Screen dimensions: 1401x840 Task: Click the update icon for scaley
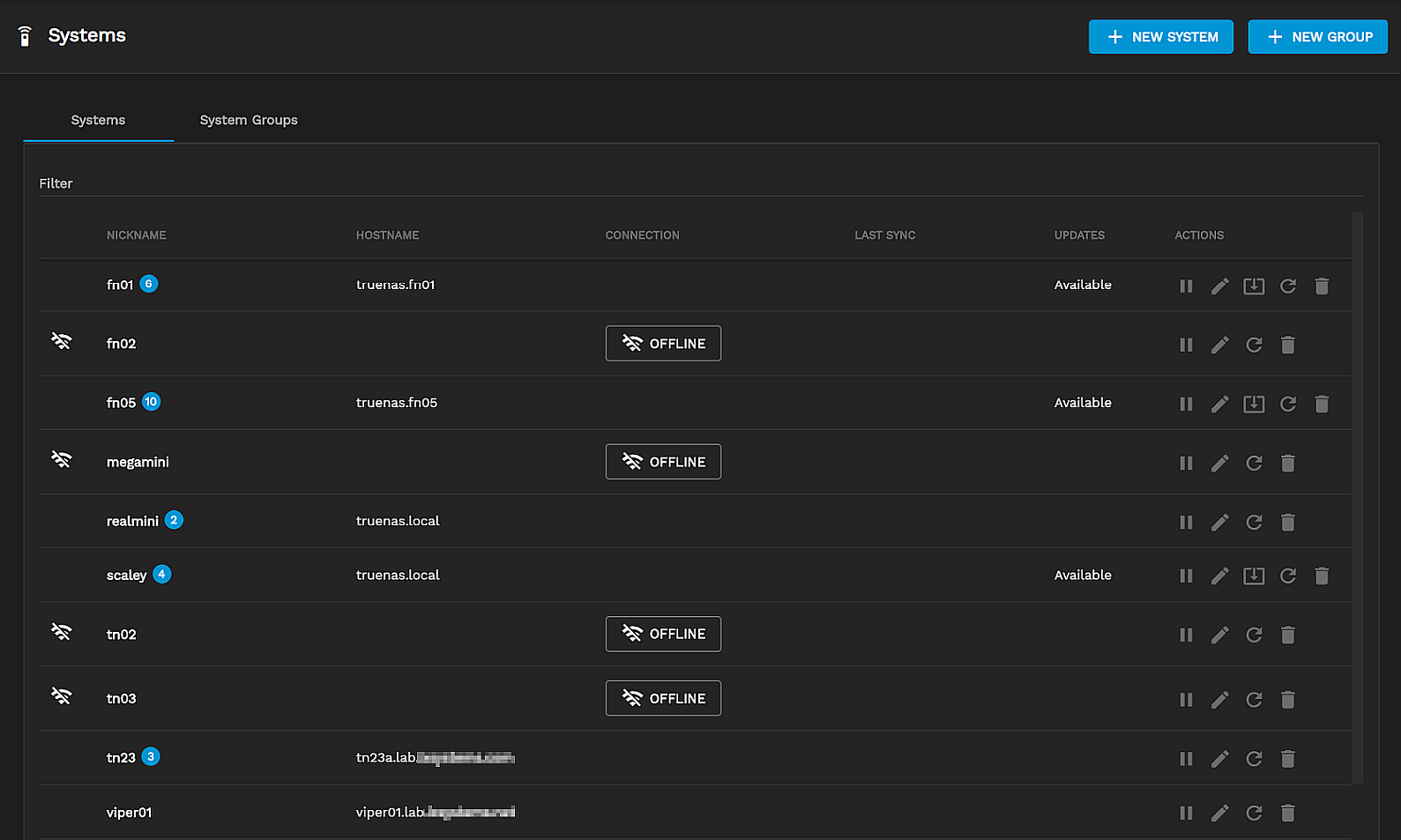pos(1253,576)
